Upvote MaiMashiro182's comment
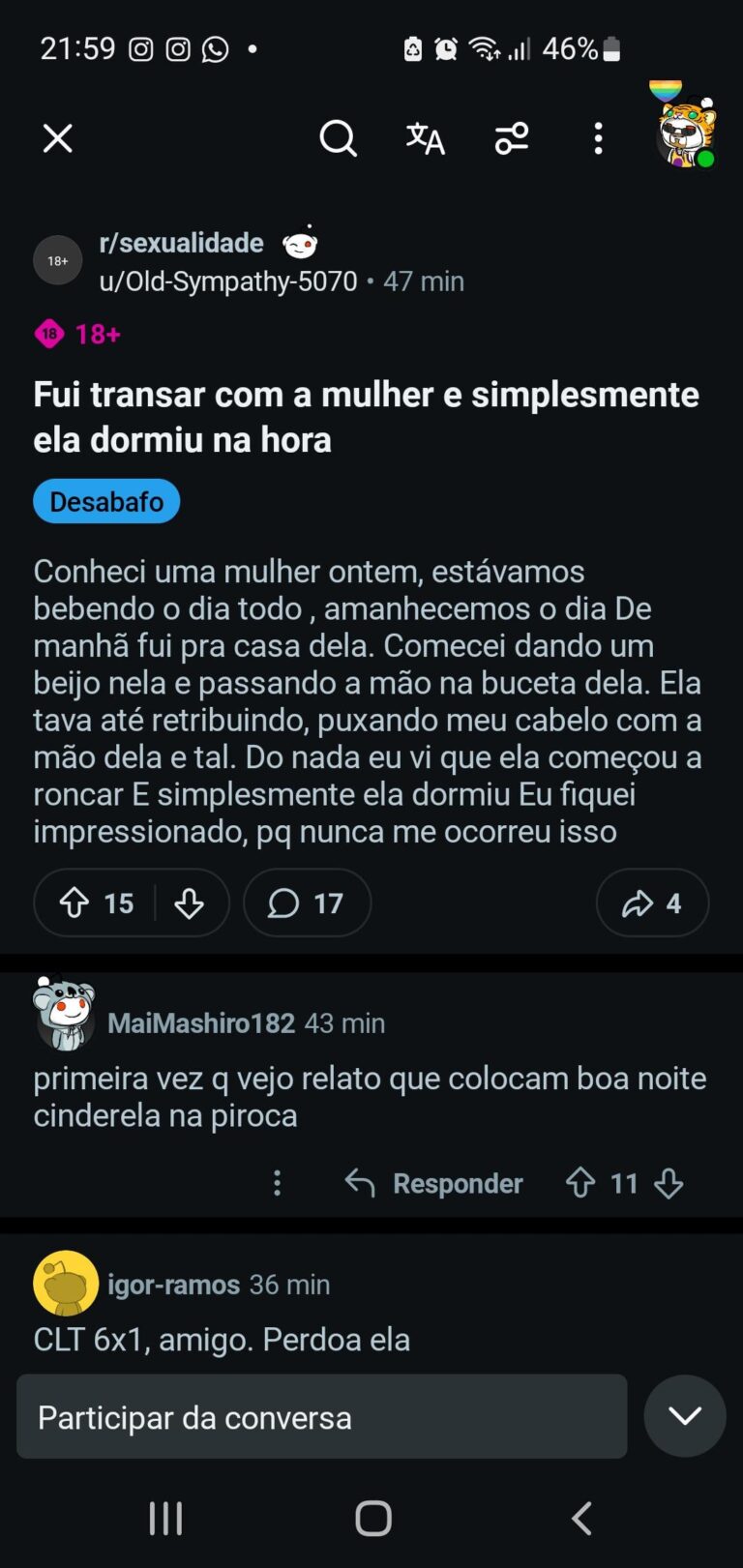 580,1183
